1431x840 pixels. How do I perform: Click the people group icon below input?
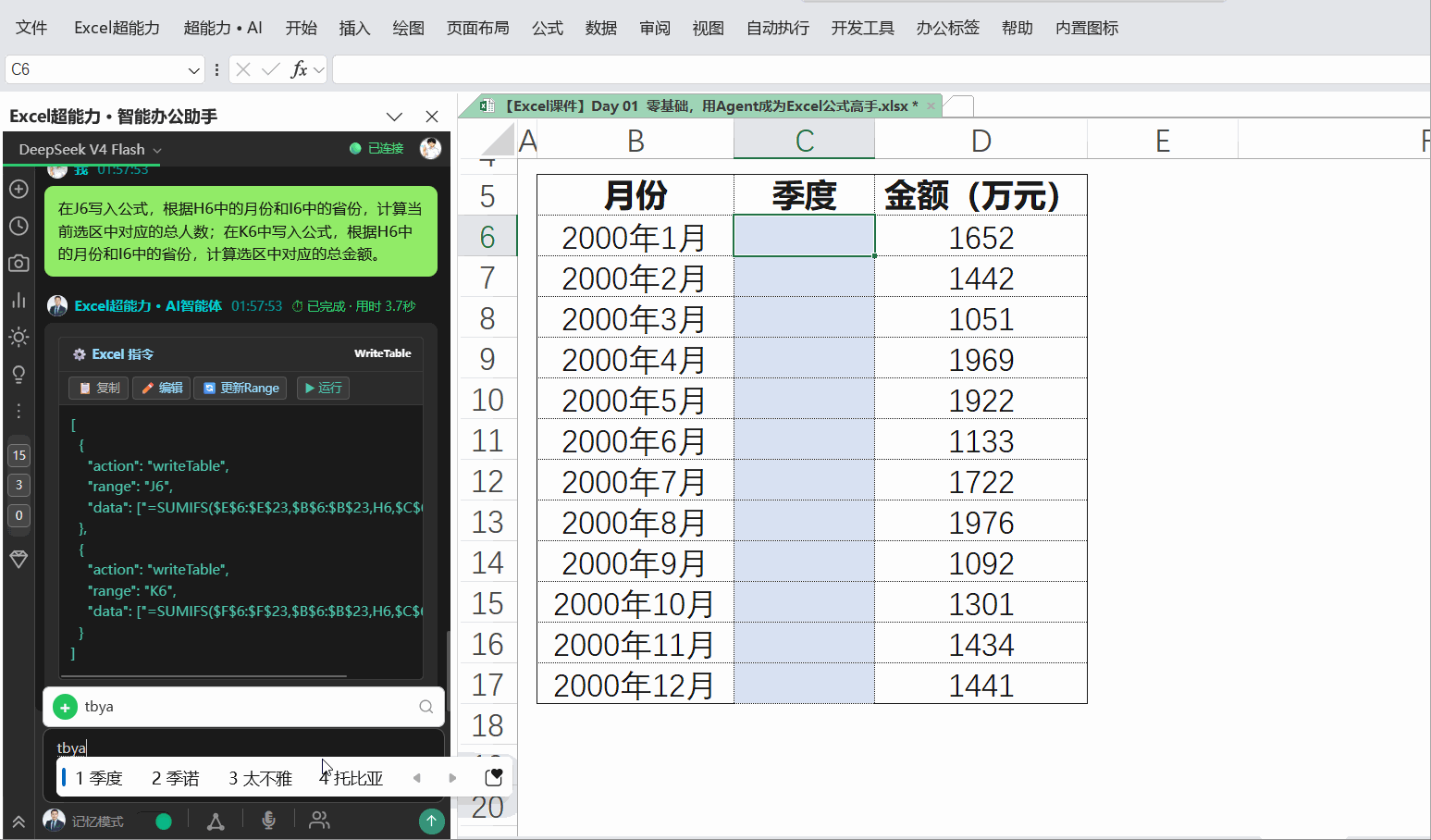point(319,821)
